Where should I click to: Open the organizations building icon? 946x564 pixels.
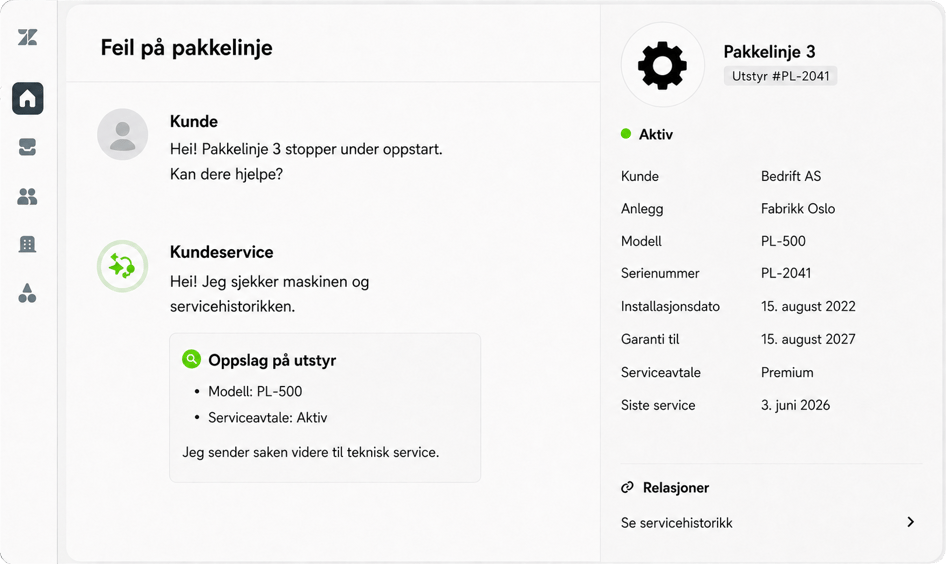(x=27, y=244)
